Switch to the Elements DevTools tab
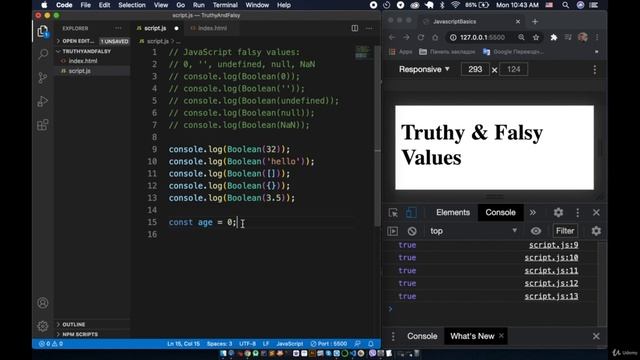This screenshot has height=360, width=640. (x=453, y=212)
